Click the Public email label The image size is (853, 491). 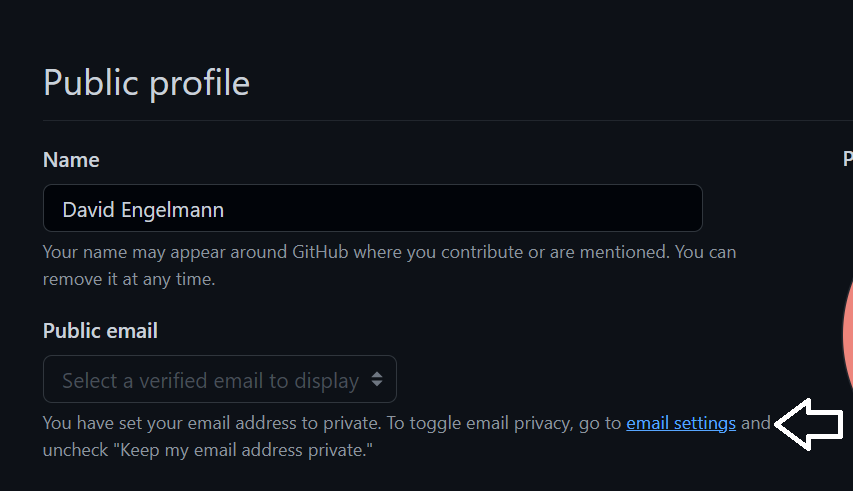tap(100, 331)
